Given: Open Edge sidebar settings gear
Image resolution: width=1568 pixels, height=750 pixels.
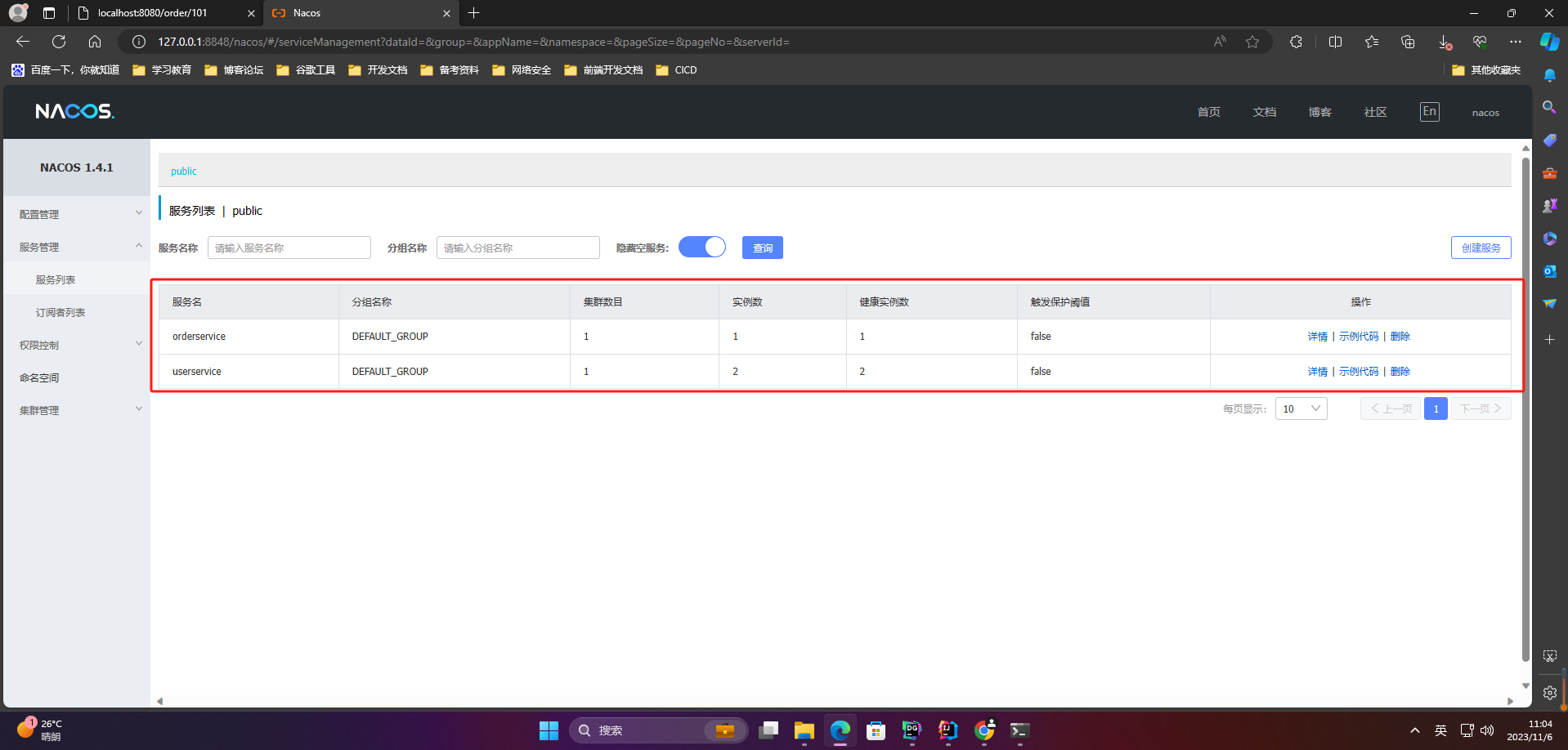Looking at the screenshot, I should coord(1549,693).
